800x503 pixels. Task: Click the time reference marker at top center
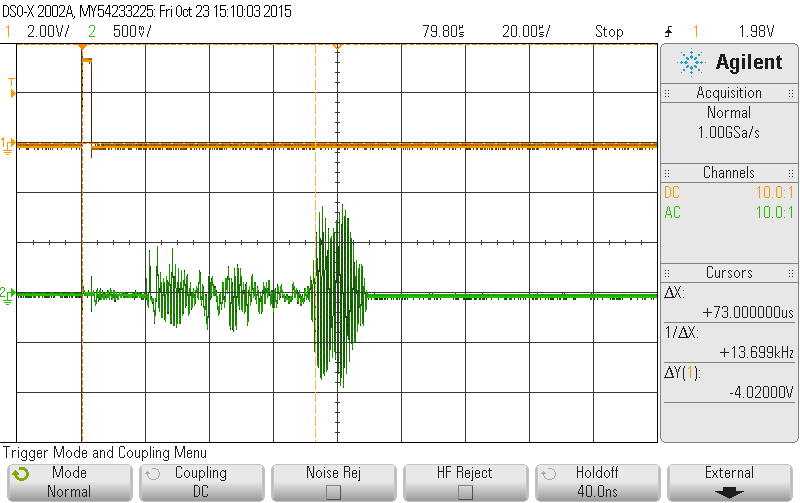tap(337, 47)
